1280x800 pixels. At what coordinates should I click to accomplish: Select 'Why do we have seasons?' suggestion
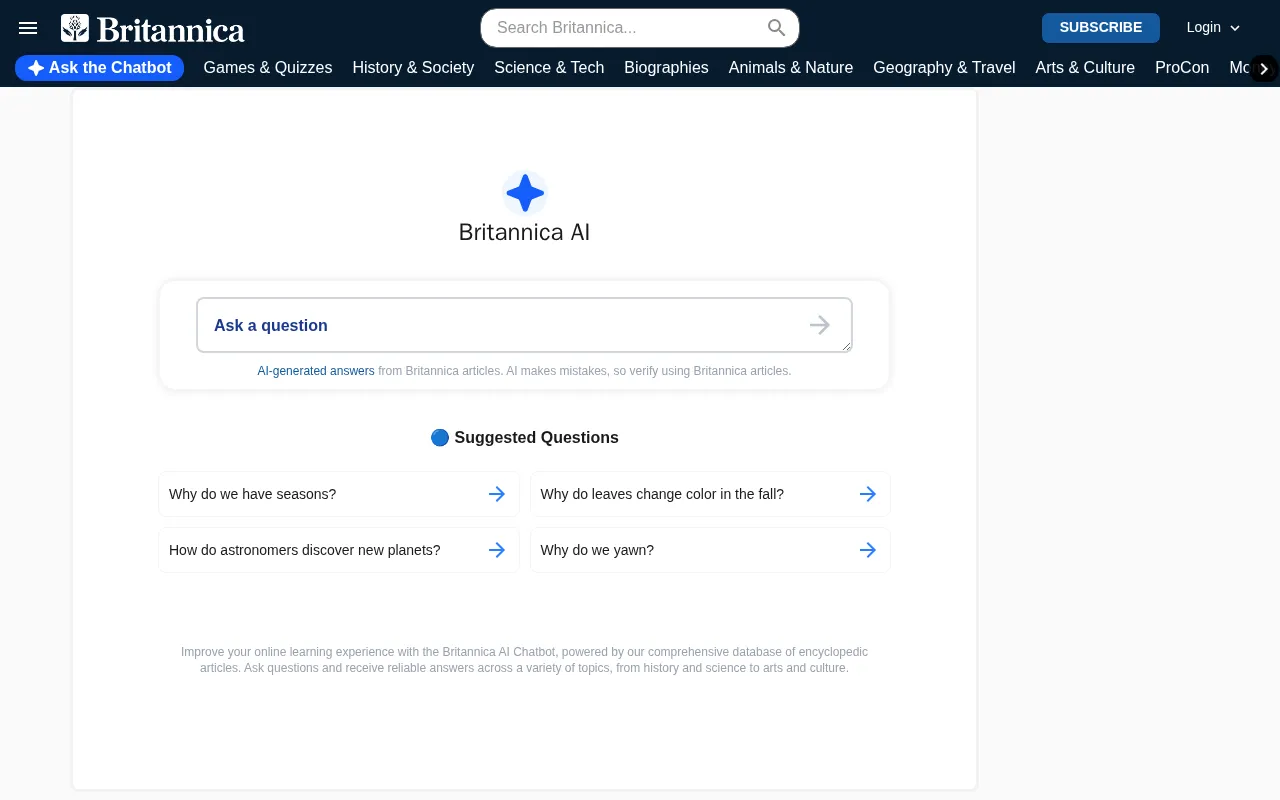point(339,494)
